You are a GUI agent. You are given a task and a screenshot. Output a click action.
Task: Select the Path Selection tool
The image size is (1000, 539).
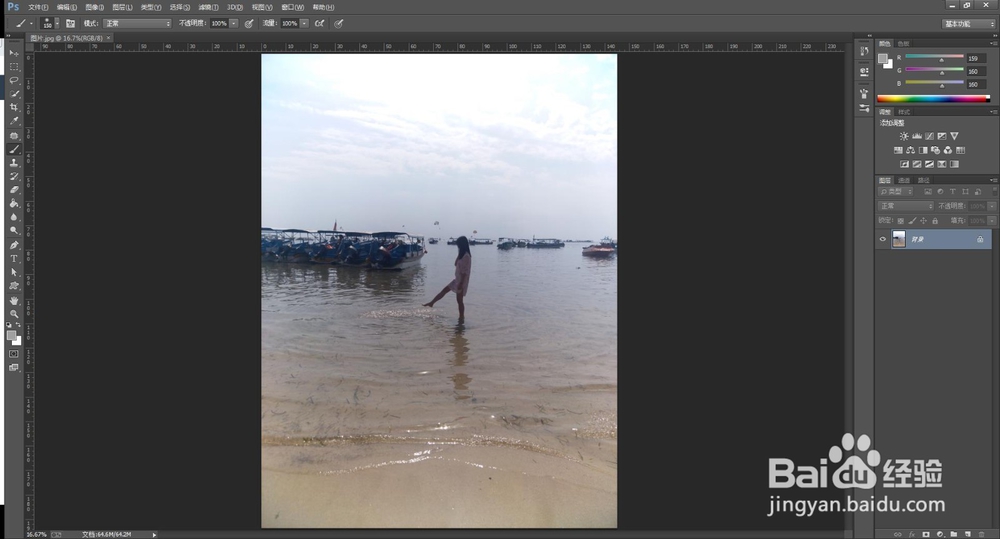(x=14, y=272)
